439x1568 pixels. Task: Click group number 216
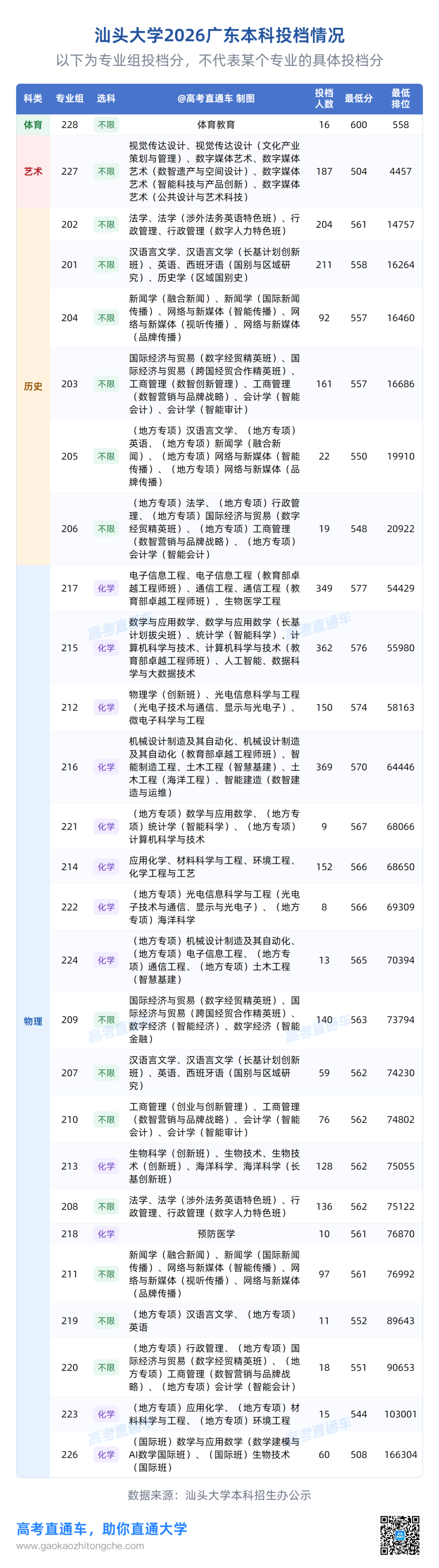click(70, 767)
